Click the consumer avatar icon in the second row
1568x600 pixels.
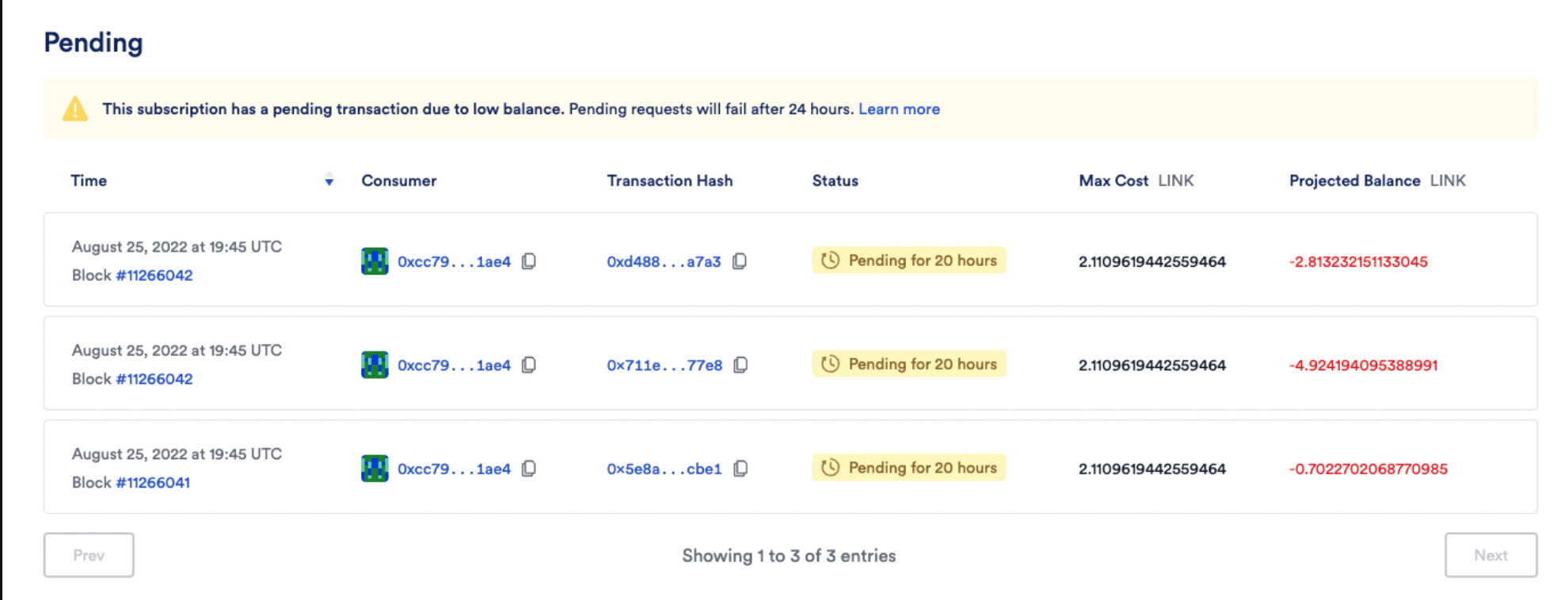coord(372,365)
